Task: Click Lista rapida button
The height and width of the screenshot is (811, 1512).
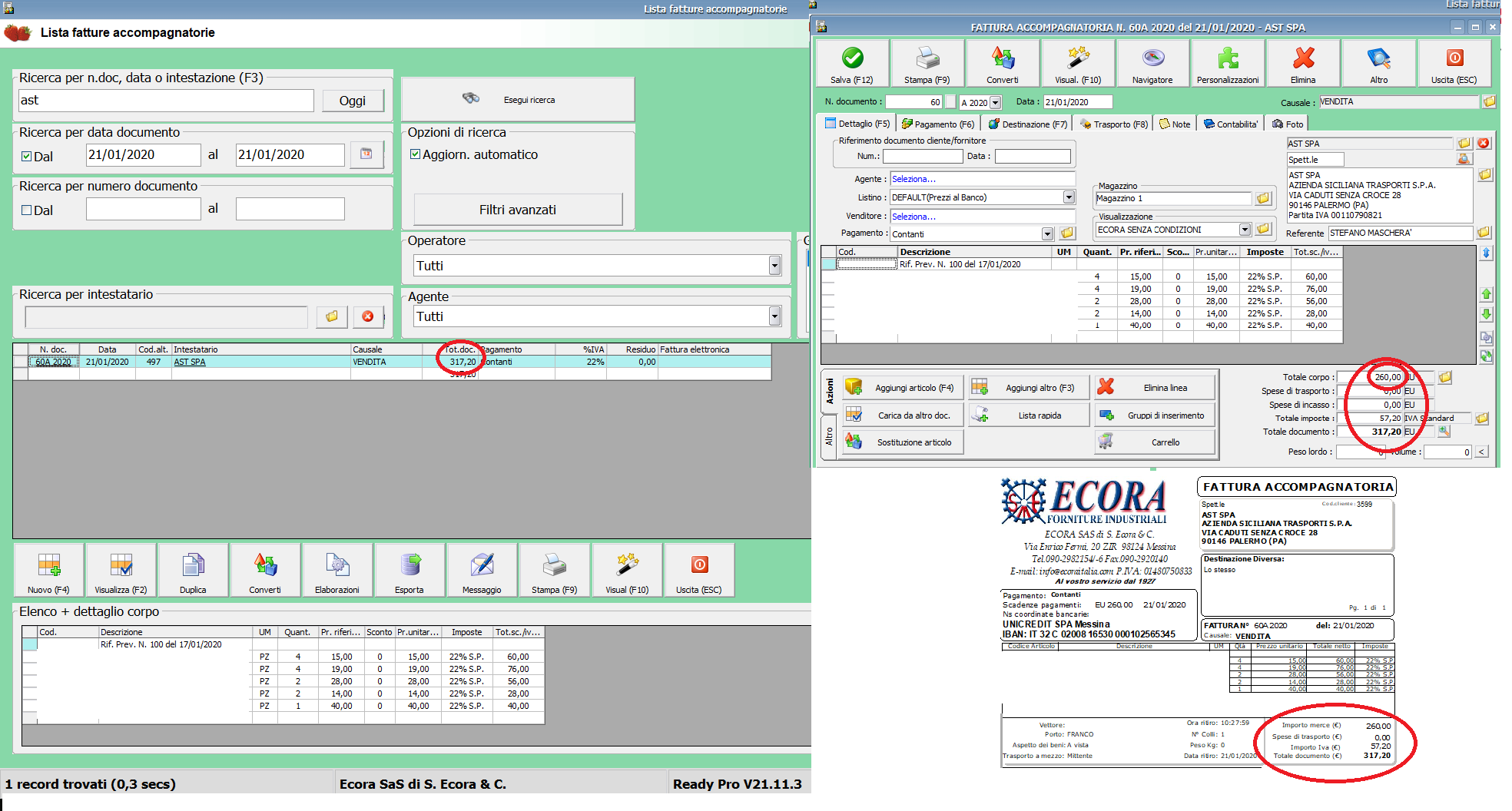Action: 1029,415
